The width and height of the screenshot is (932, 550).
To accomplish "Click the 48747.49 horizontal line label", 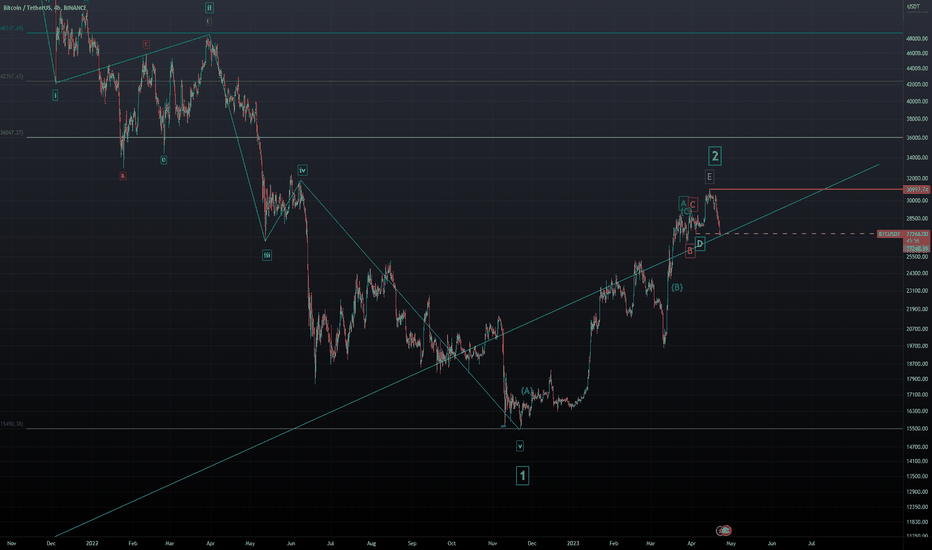I will point(12,29).
